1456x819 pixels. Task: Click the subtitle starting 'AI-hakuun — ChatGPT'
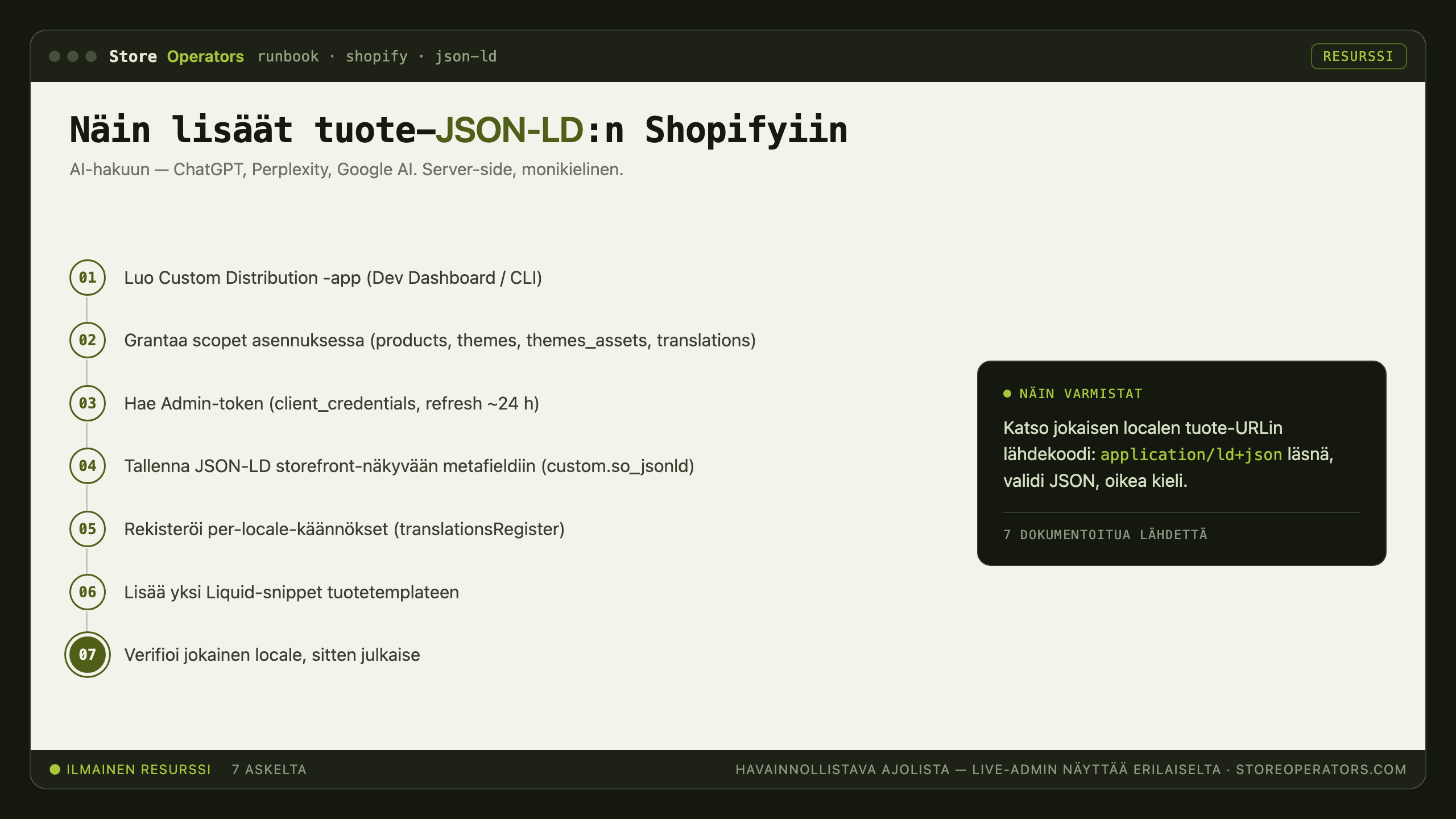346,169
